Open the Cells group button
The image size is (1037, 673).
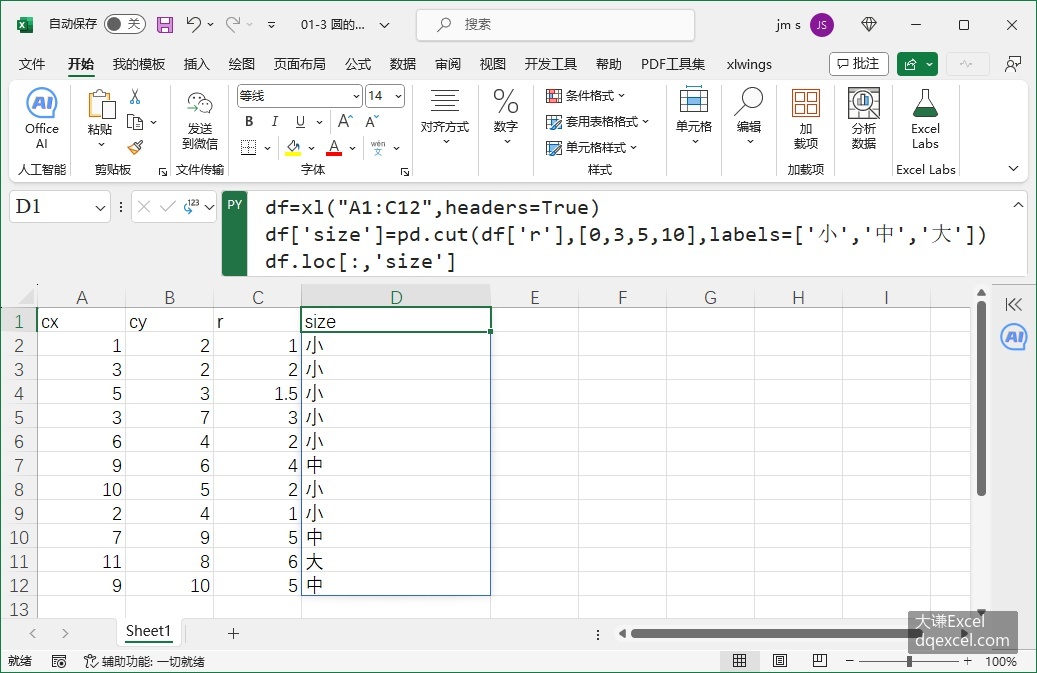(x=694, y=118)
